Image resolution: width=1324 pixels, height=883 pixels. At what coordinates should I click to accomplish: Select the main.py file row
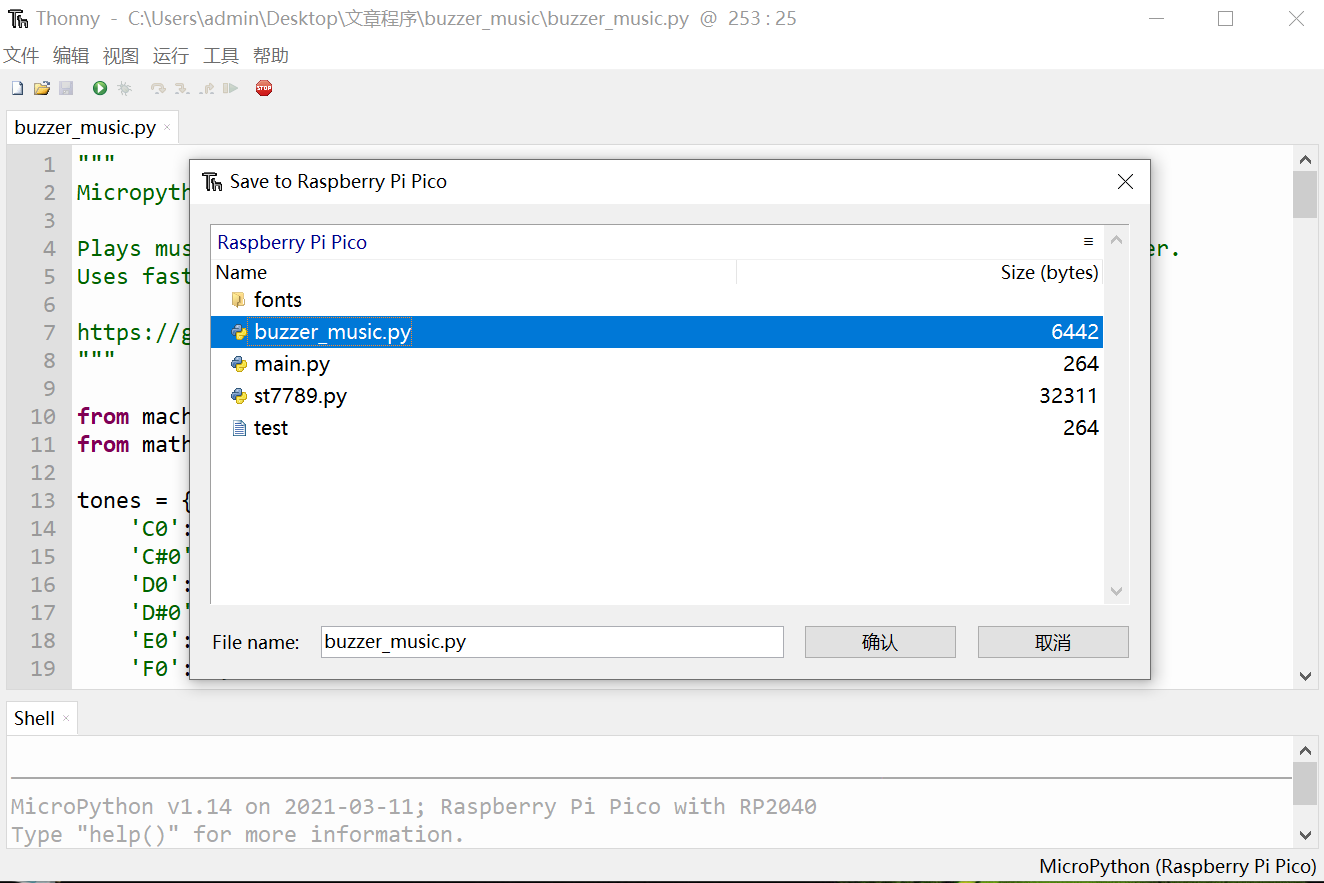657,364
